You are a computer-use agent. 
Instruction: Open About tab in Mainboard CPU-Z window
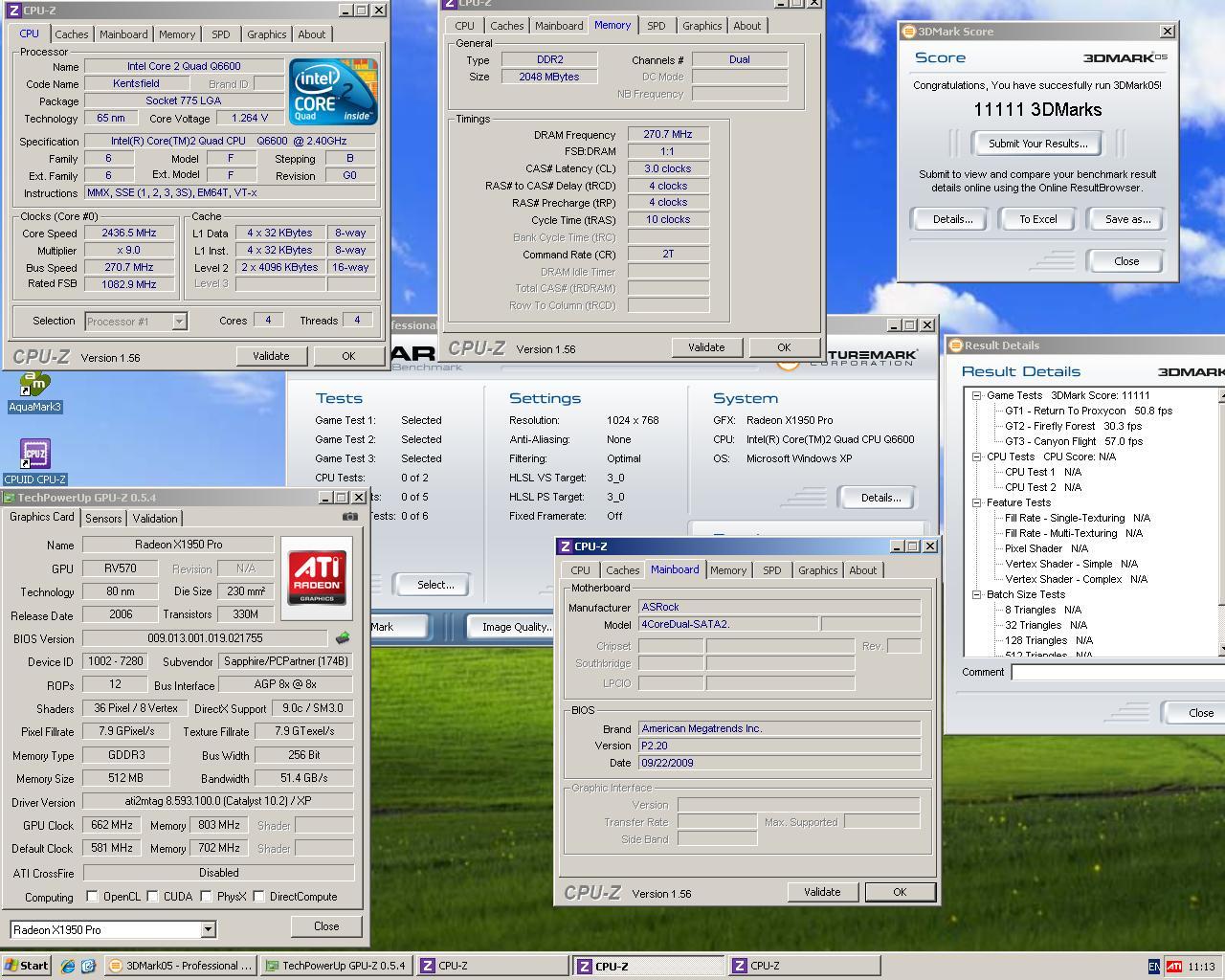(862, 570)
